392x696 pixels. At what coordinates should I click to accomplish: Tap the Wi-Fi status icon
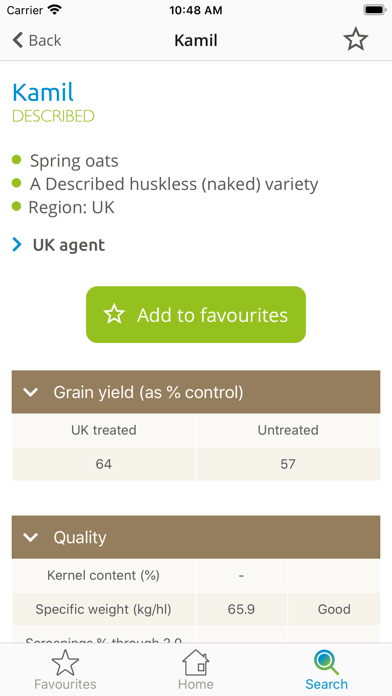pyautogui.click(x=55, y=10)
